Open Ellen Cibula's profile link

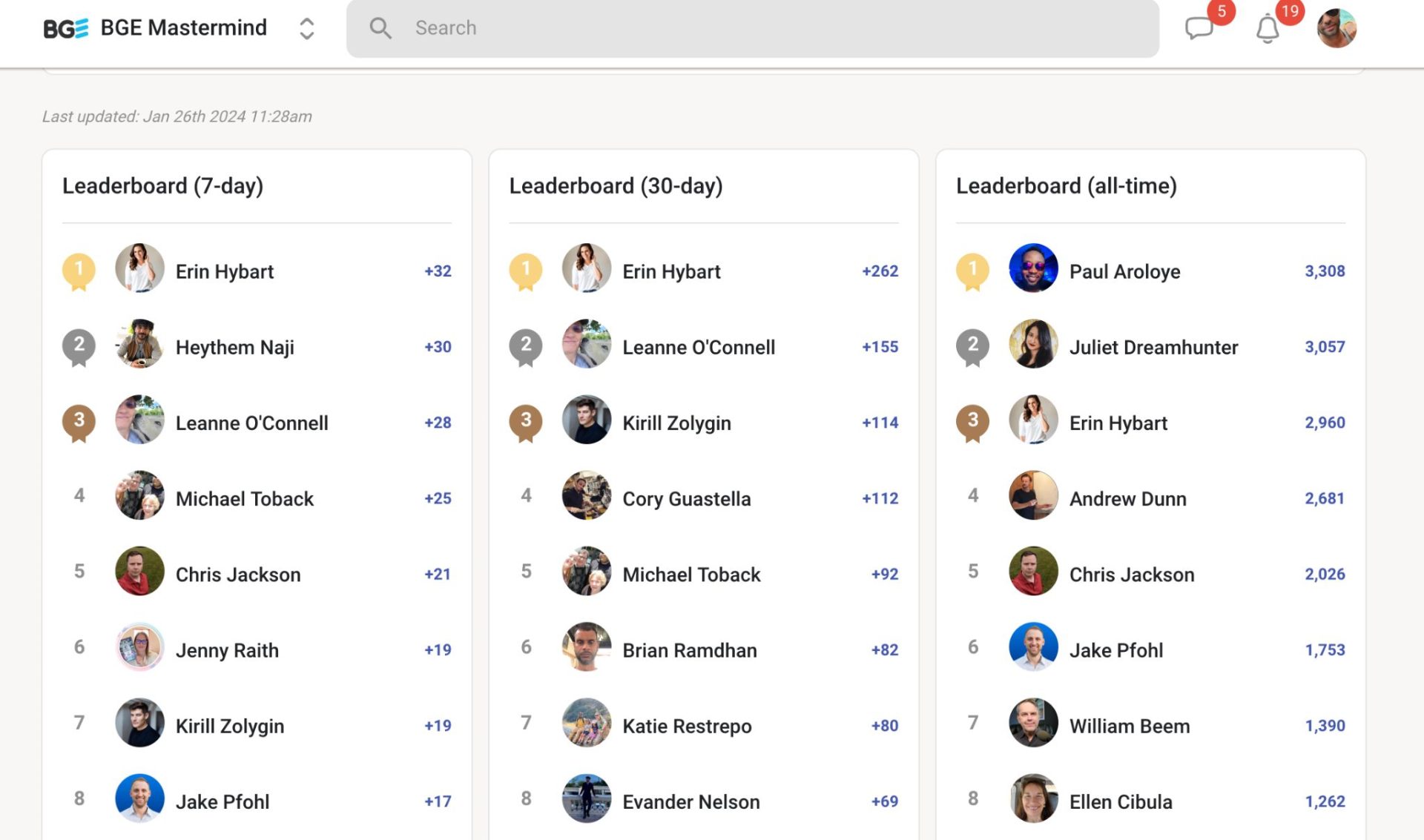1120,801
